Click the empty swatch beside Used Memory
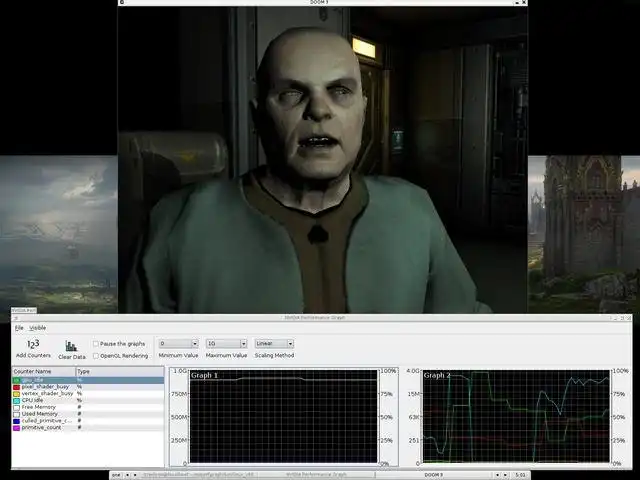640x480 pixels. 16,414
